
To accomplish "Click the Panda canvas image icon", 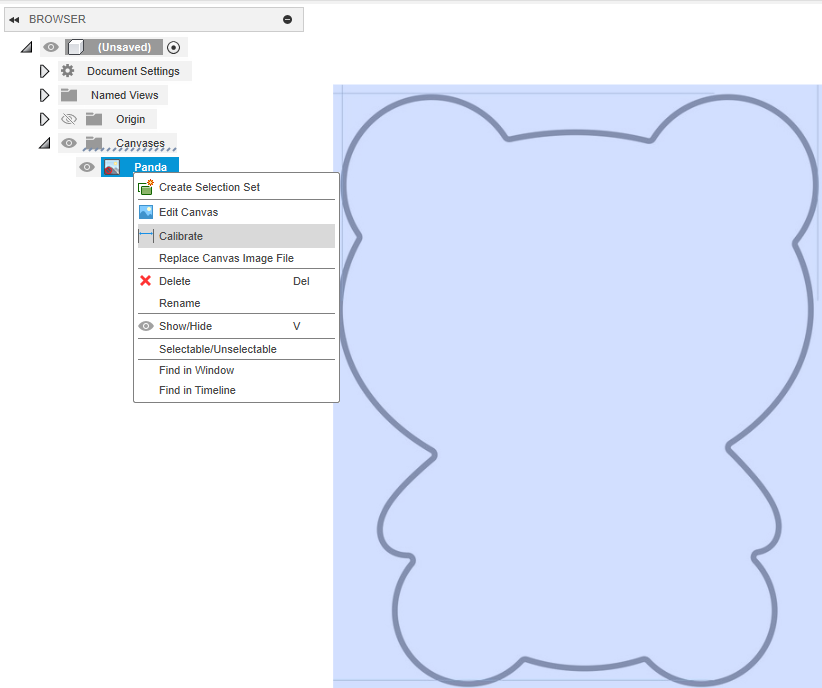I will coord(112,167).
